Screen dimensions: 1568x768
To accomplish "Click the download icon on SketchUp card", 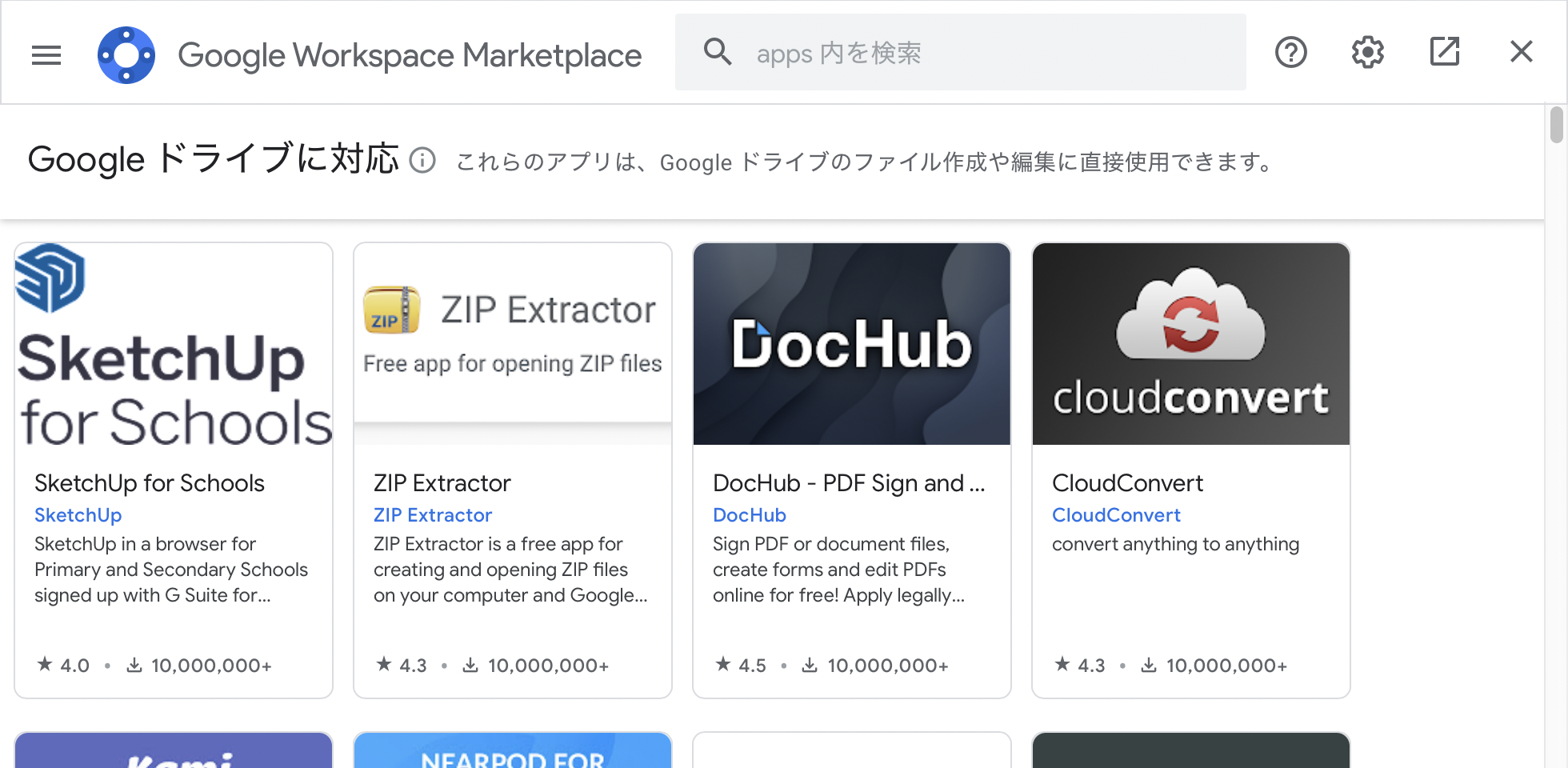I will coord(134,665).
